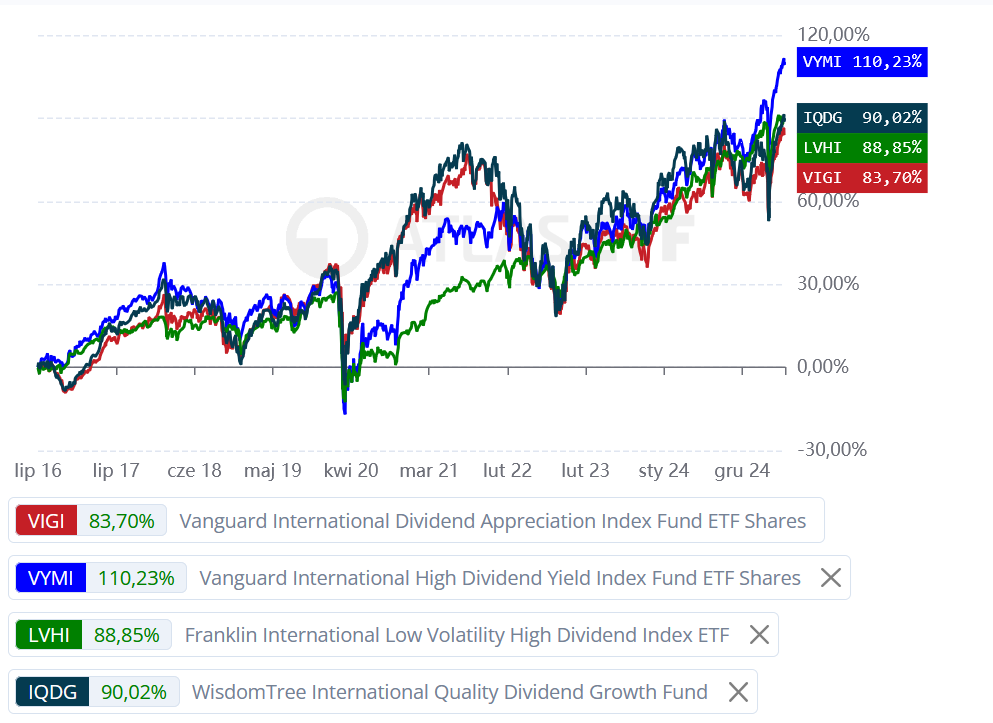Click the LVHI 88,85% chart end label

(x=862, y=148)
